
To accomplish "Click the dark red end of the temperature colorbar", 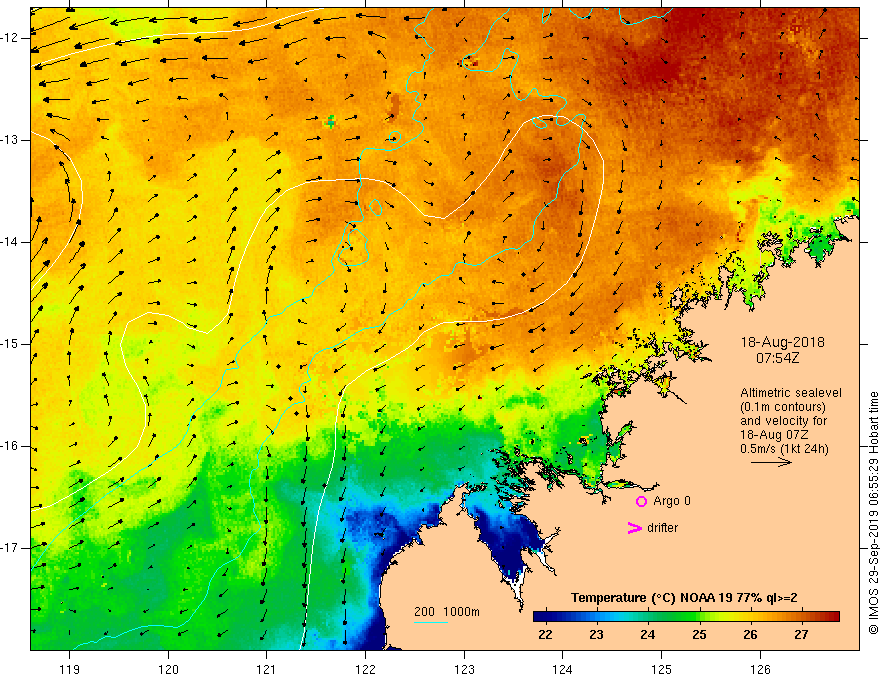I will tap(833, 617).
